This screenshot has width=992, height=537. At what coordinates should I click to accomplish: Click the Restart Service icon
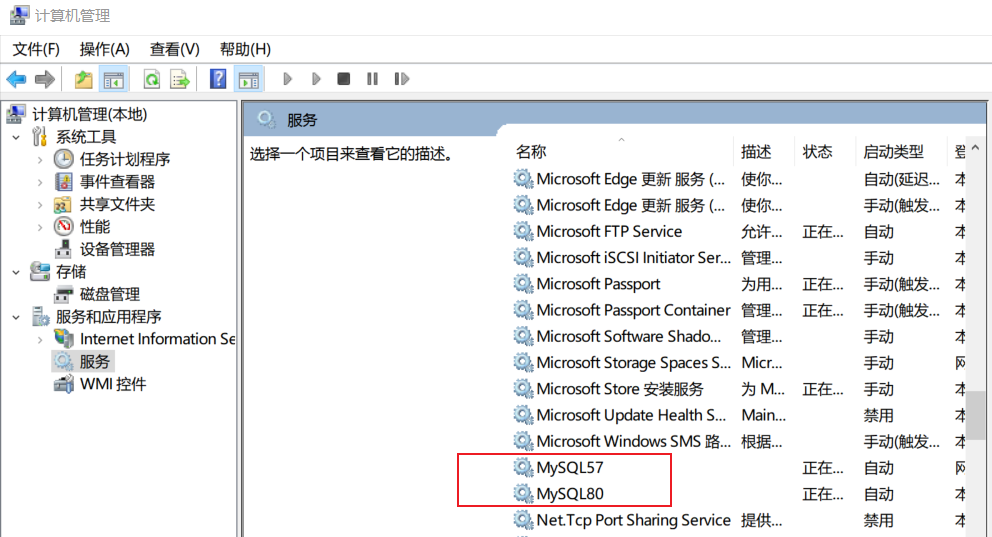pyautogui.click(x=402, y=79)
